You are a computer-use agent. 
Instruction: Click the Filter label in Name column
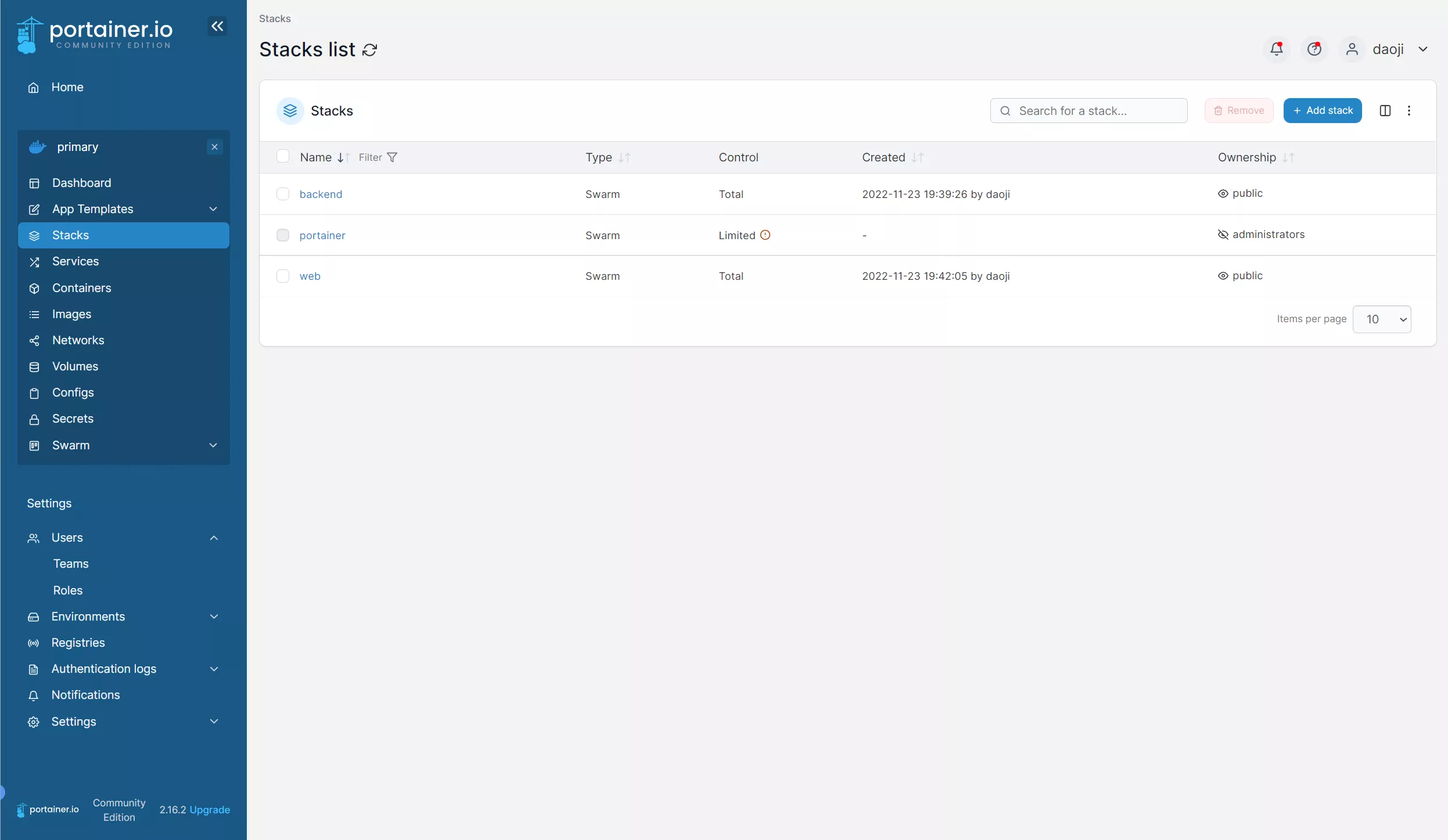click(x=371, y=157)
